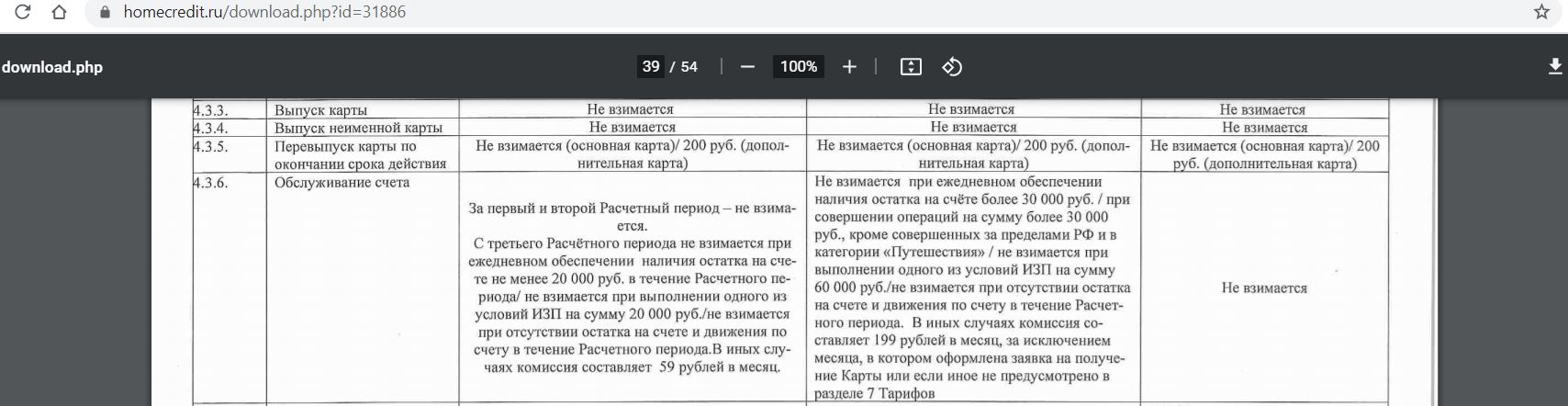
Task: Download the PDF file
Action: click(x=1554, y=67)
